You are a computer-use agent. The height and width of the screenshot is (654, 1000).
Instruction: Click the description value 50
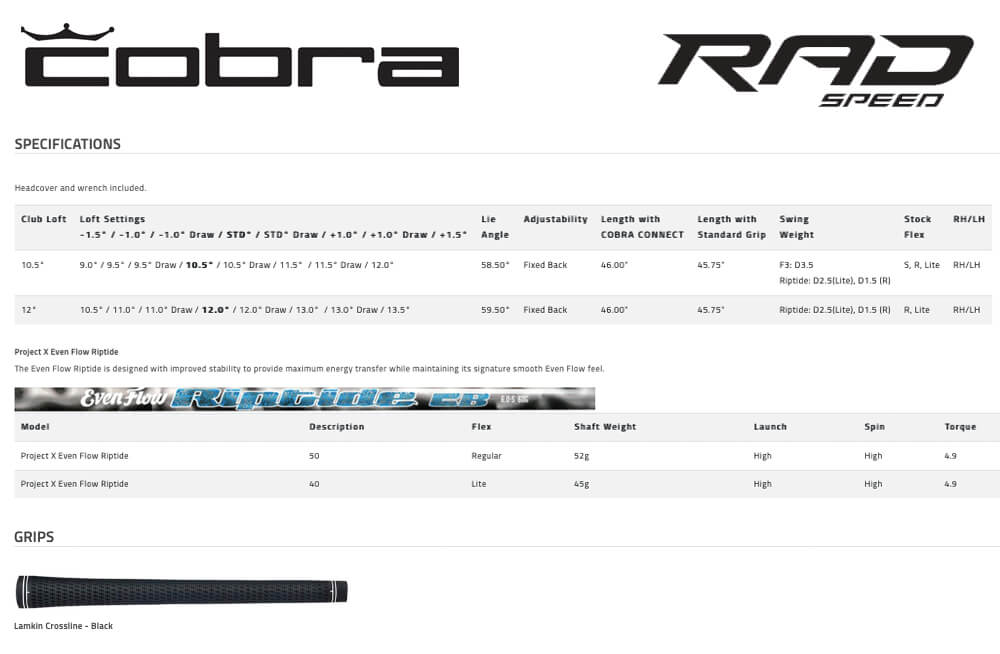pyautogui.click(x=314, y=456)
